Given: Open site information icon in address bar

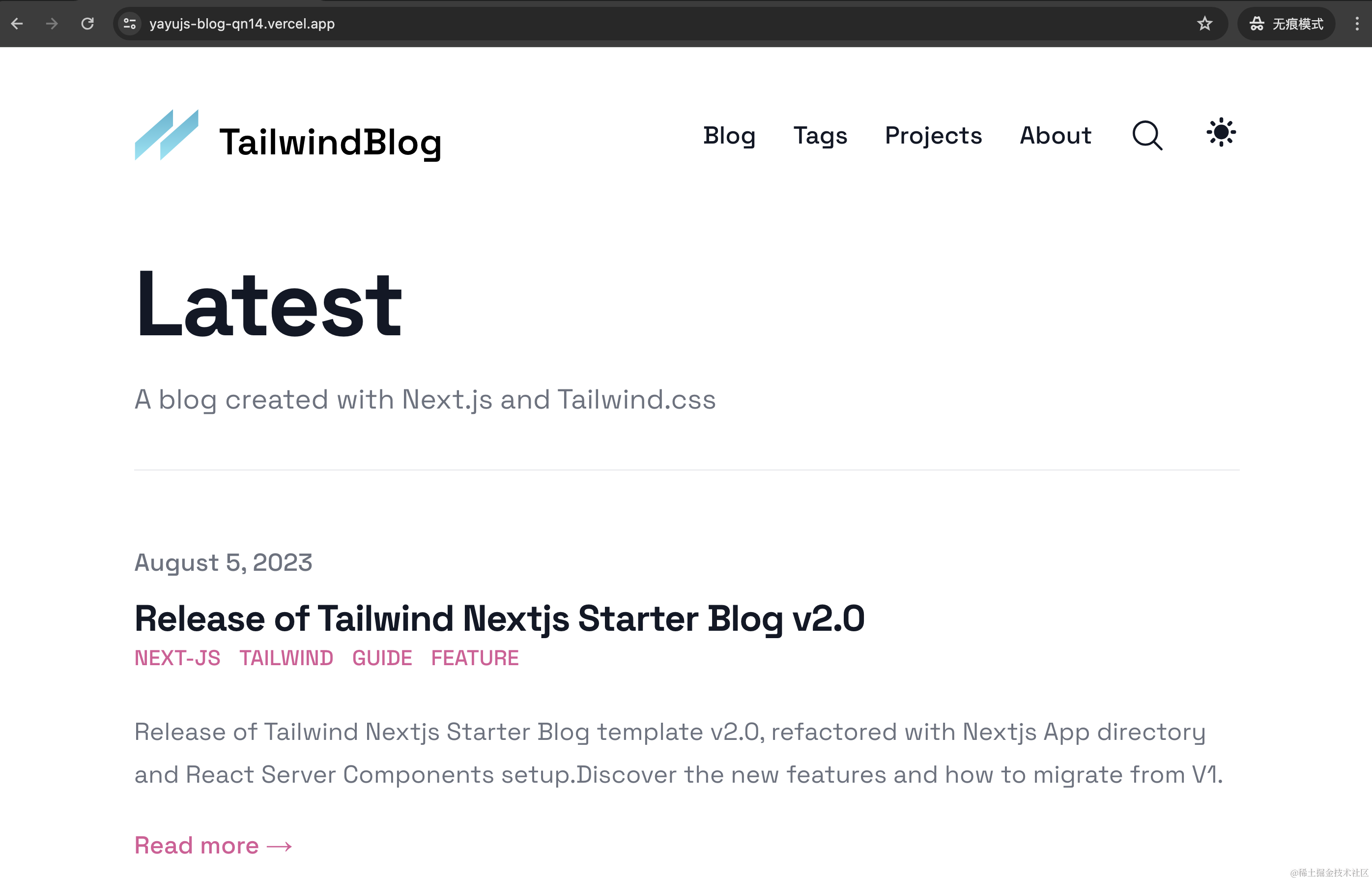Looking at the screenshot, I should (130, 24).
